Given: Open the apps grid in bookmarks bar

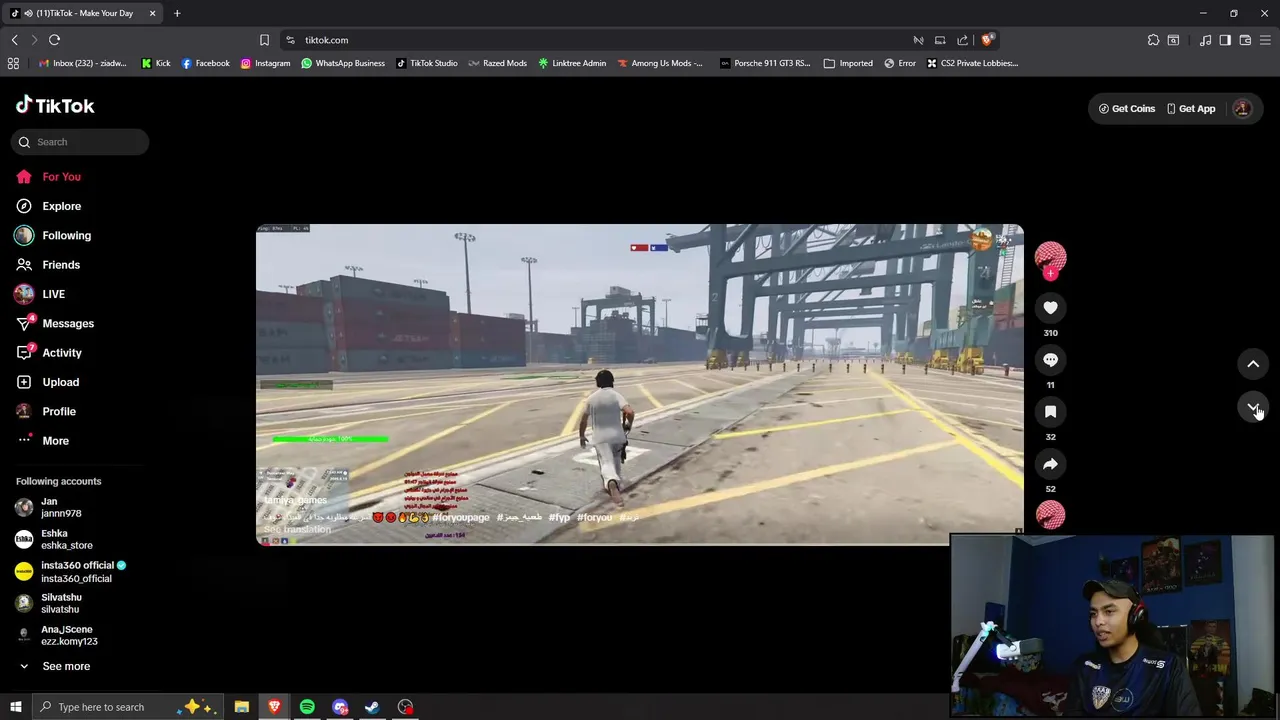Looking at the screenshot, I should (x=13, y=63).
